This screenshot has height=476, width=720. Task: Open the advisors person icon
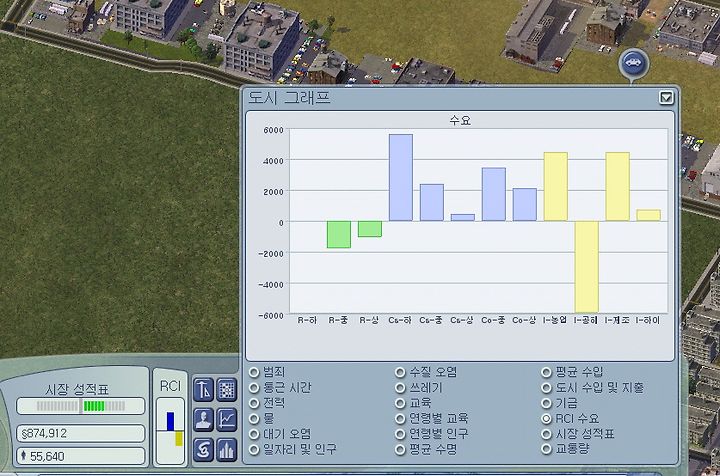pos(203,420)
